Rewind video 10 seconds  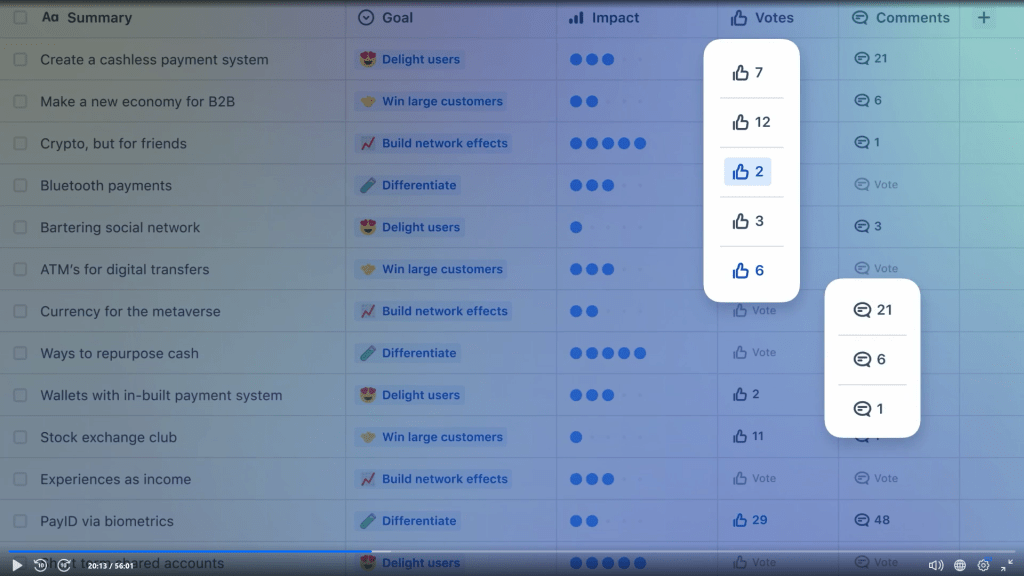pyautogui.click(x=40, y=565)
